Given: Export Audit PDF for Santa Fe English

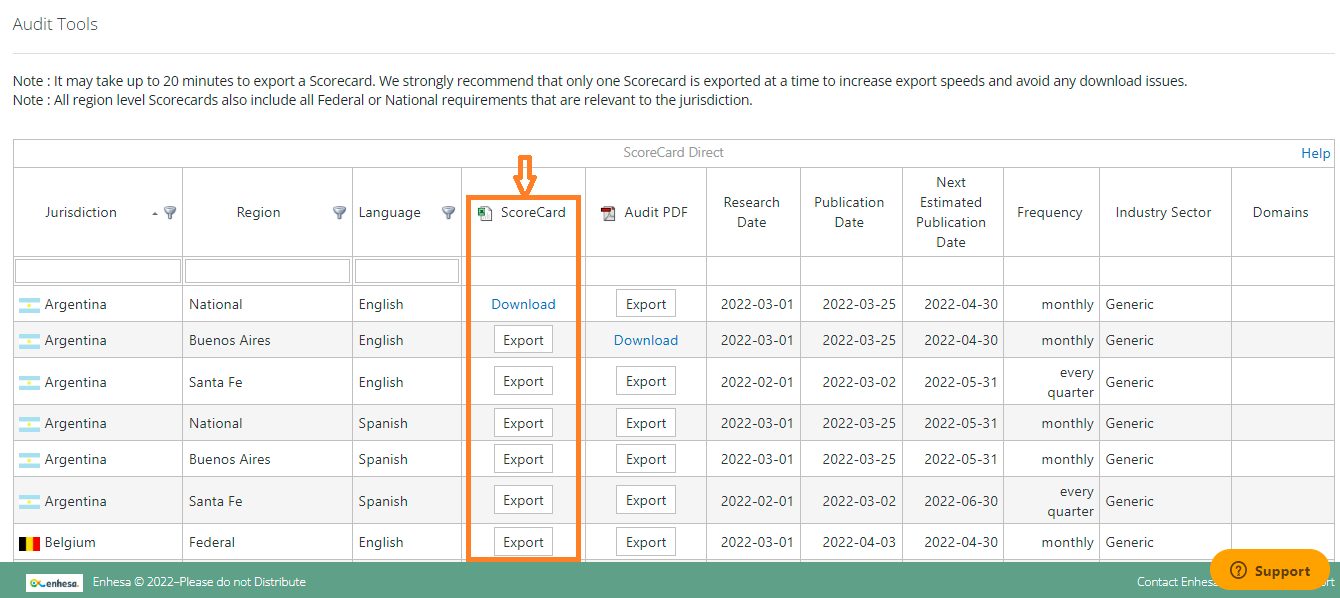Looking at the screenshot, I should pos(646,381).
